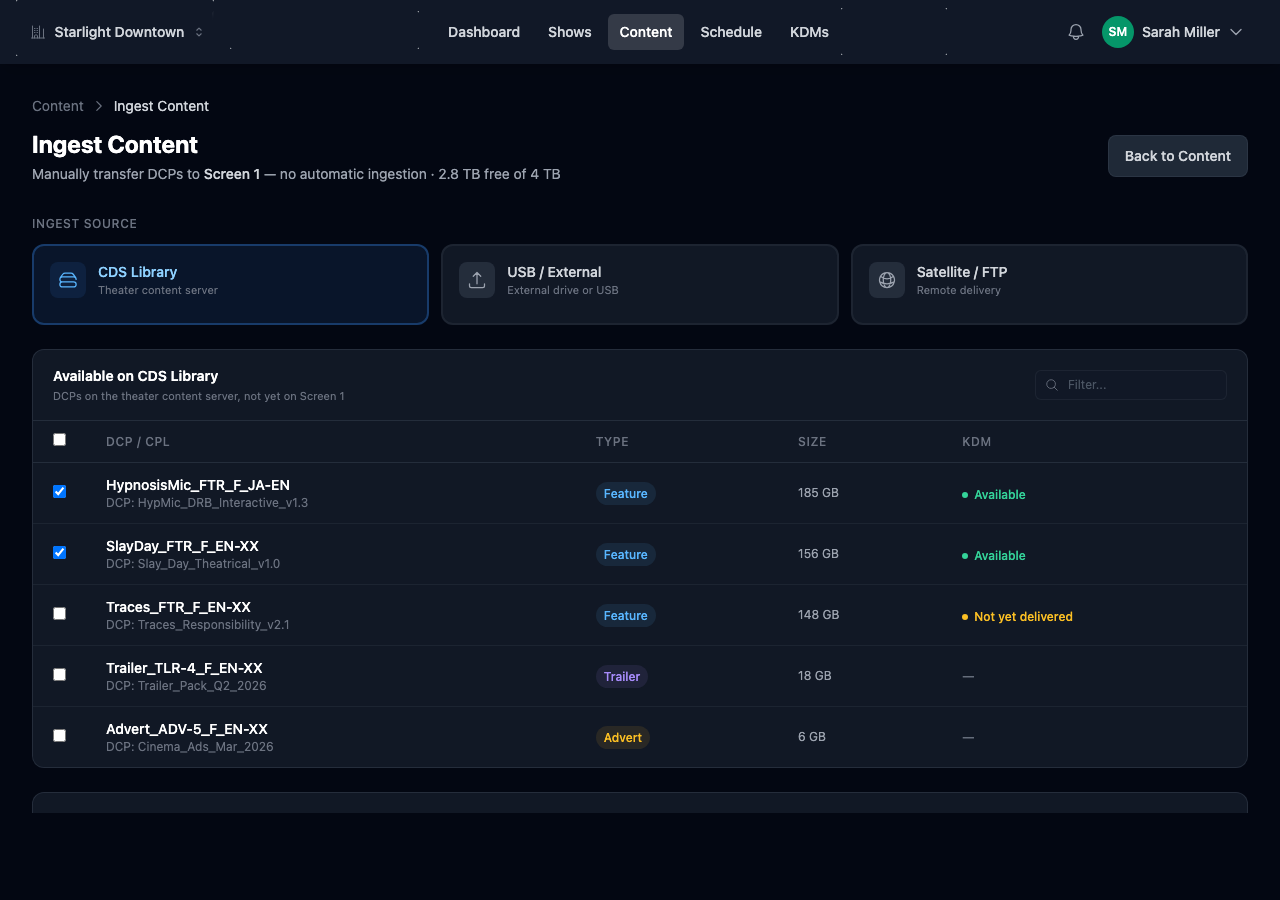This screenshot has width=1280, height=900.
Task: Go to the Schedule tab
Action: tap(731, 32)
